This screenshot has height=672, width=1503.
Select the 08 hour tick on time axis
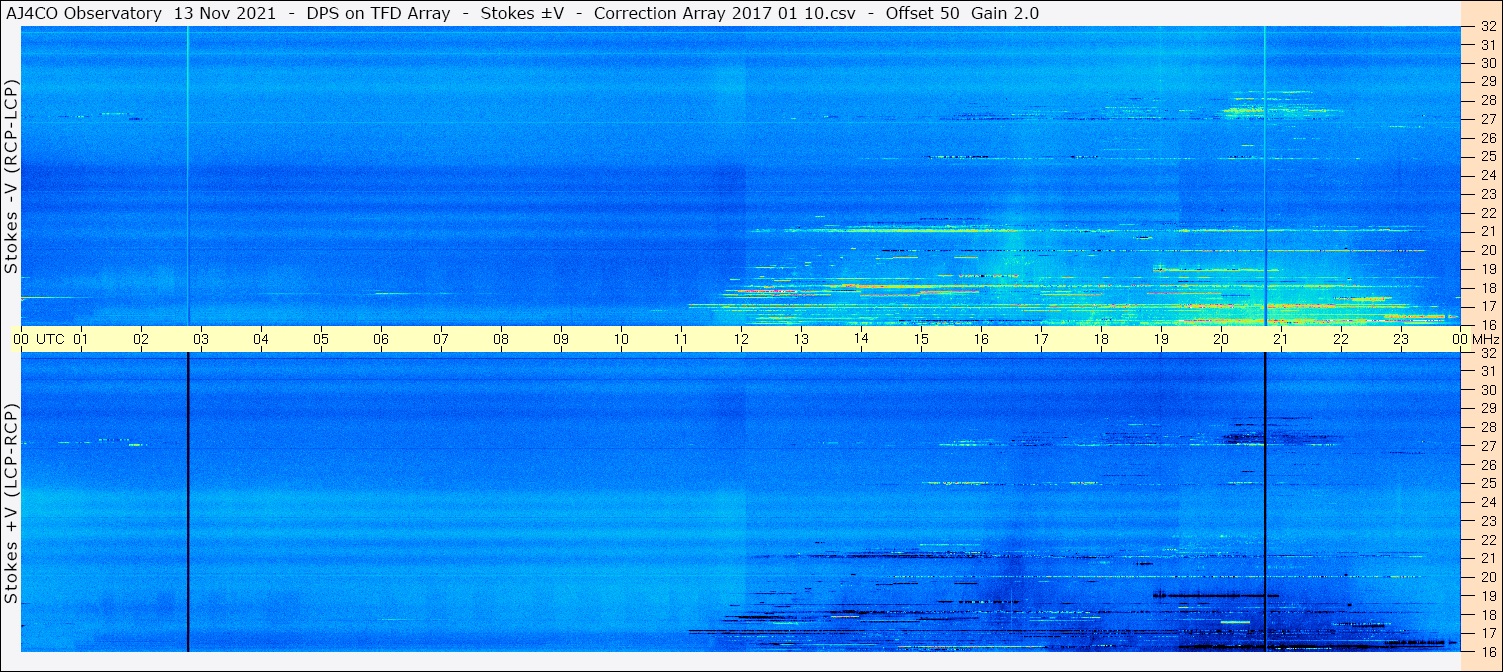(501, 339)
